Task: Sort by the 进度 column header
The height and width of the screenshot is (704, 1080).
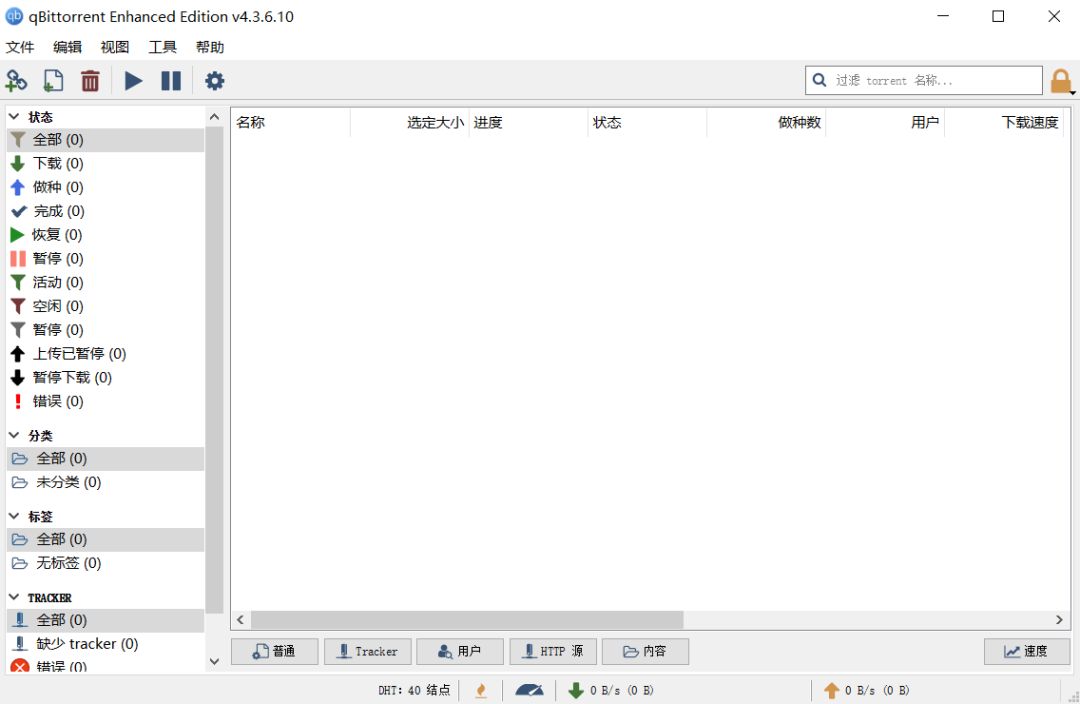Action: pyautogui.click(x=528, y=123)
